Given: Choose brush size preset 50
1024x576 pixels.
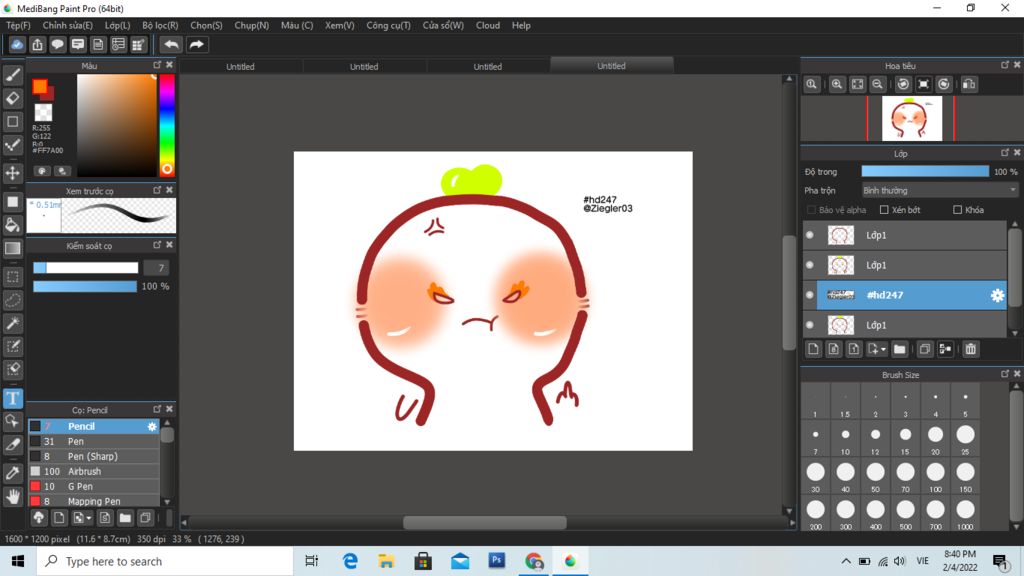Looking at the screenshot, I should 875,476.
